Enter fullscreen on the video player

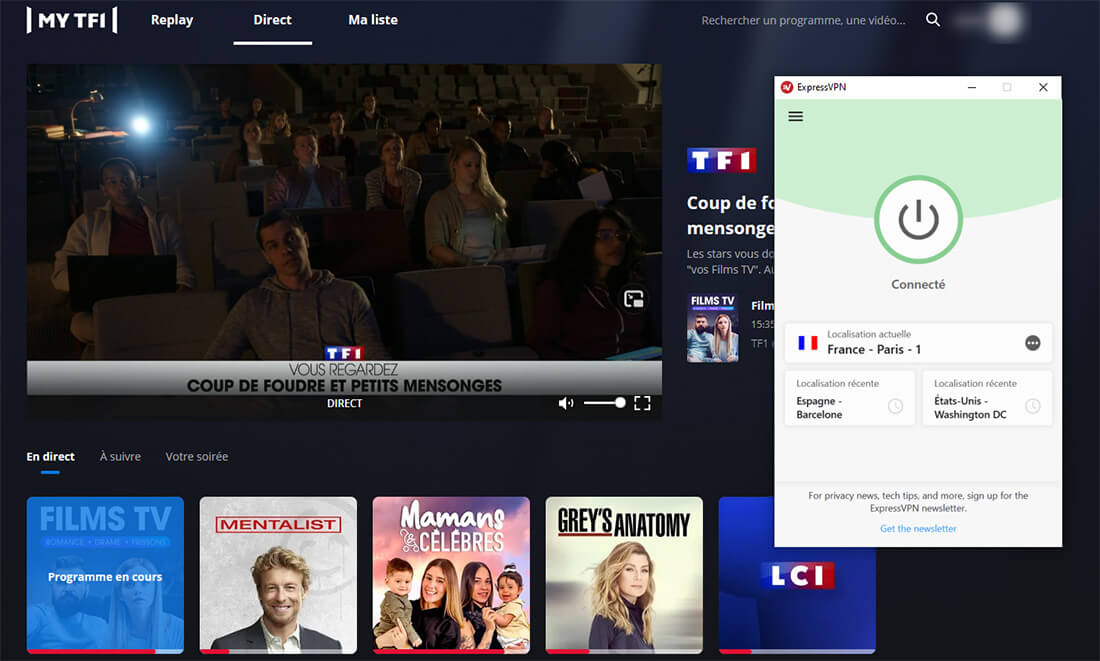tap(642, 403)
